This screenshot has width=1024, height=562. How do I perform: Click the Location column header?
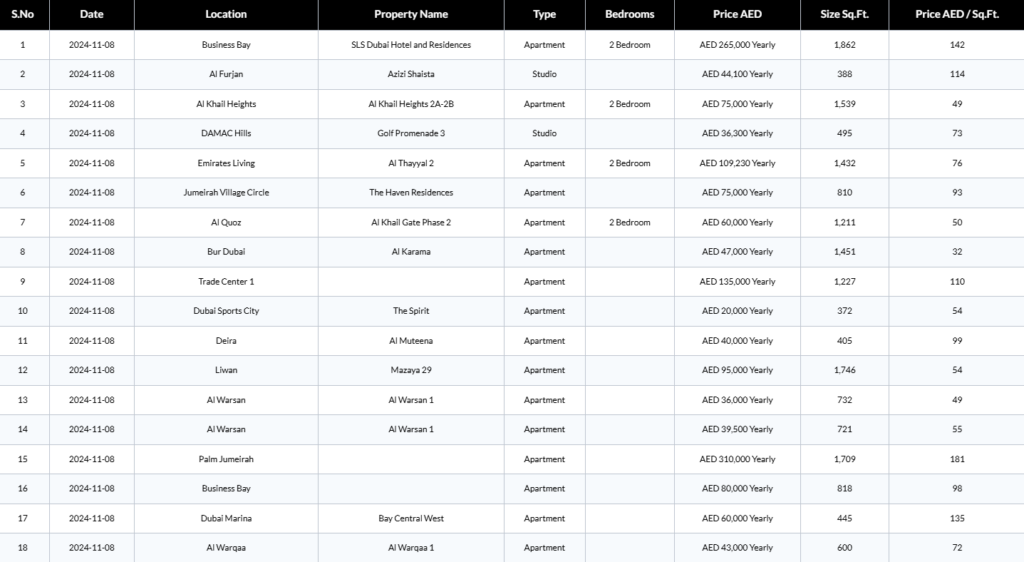[x=226, y=14]
